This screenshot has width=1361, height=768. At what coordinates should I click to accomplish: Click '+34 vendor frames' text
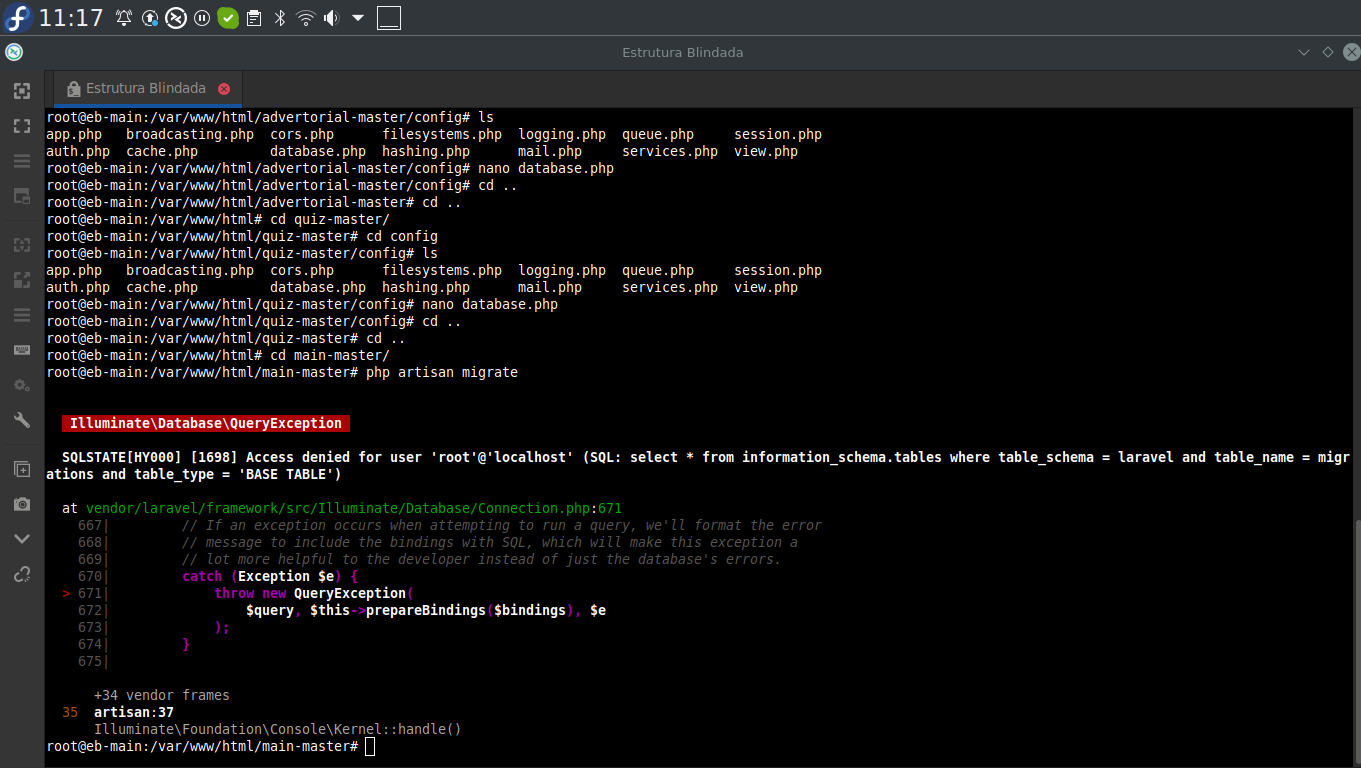point(162,695)
